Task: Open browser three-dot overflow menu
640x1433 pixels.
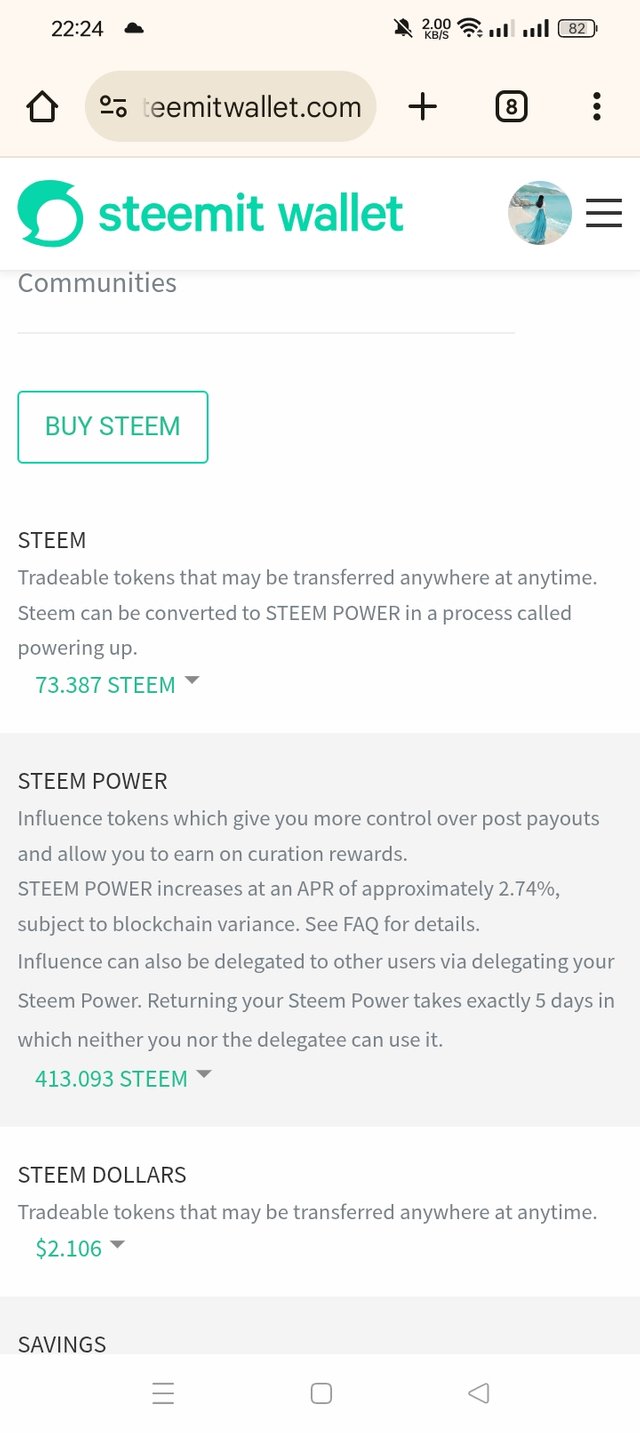Action: tap(596, 106)
